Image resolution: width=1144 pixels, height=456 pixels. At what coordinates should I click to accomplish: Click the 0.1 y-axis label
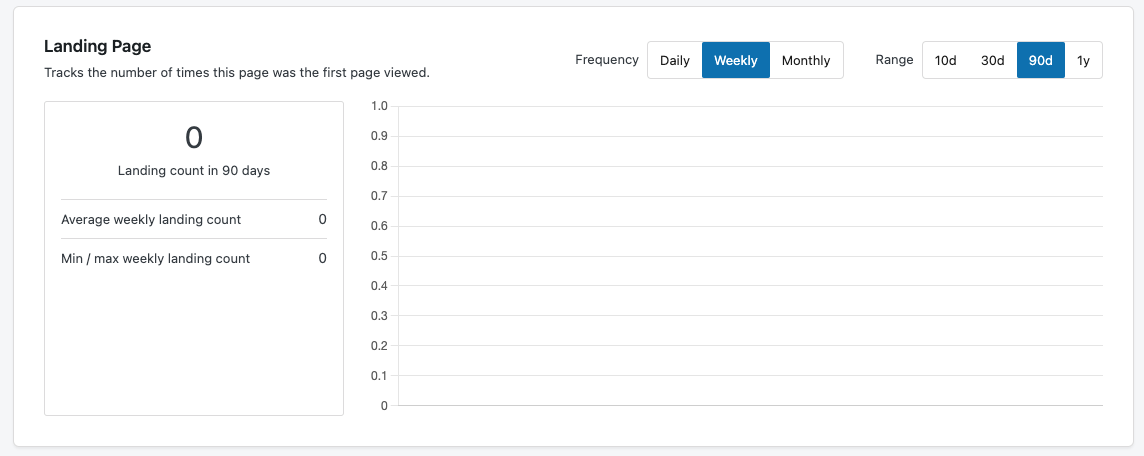tap(379, 376)
